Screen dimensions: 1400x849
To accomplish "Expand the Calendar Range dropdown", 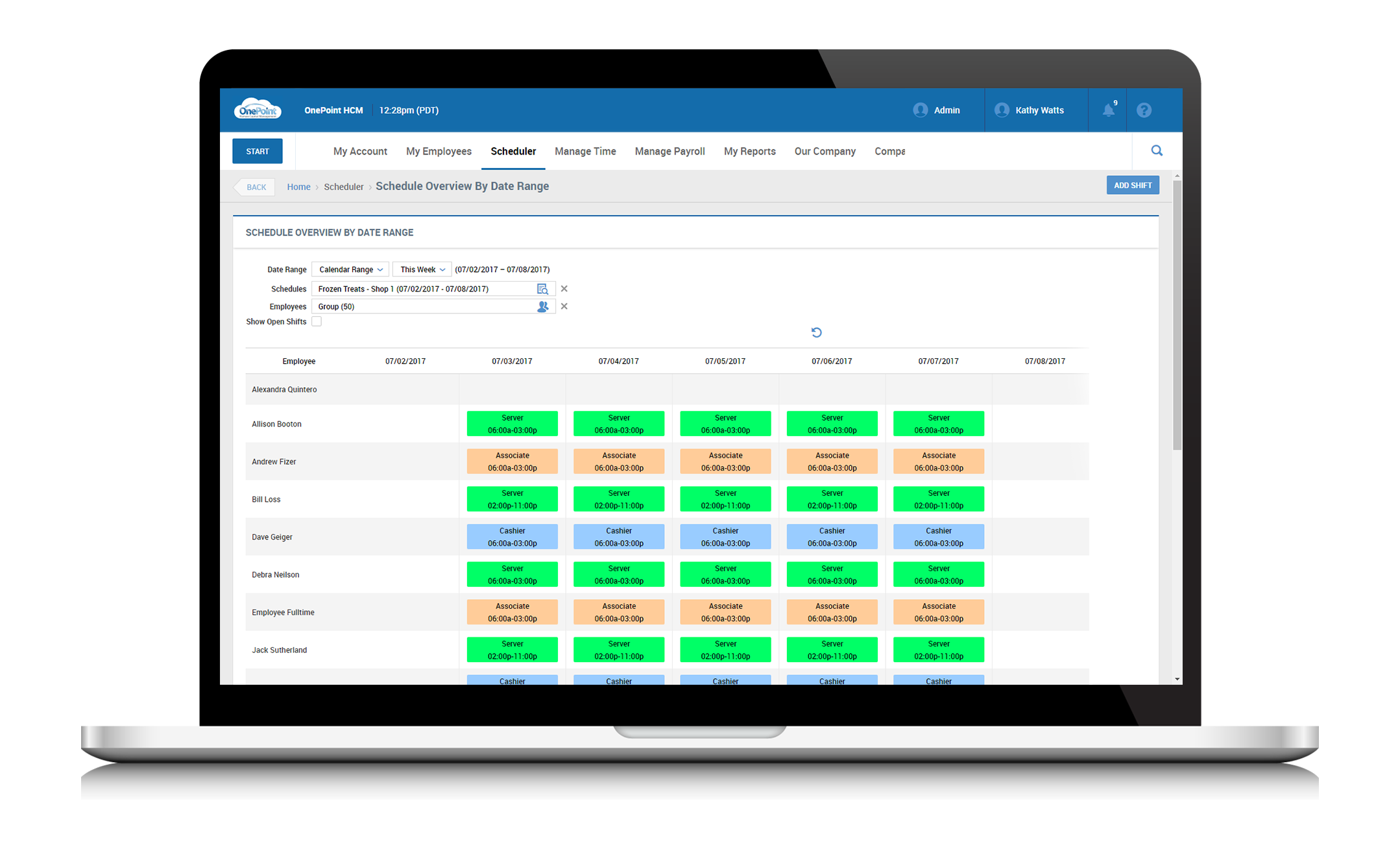I will (x=351, y=270).
